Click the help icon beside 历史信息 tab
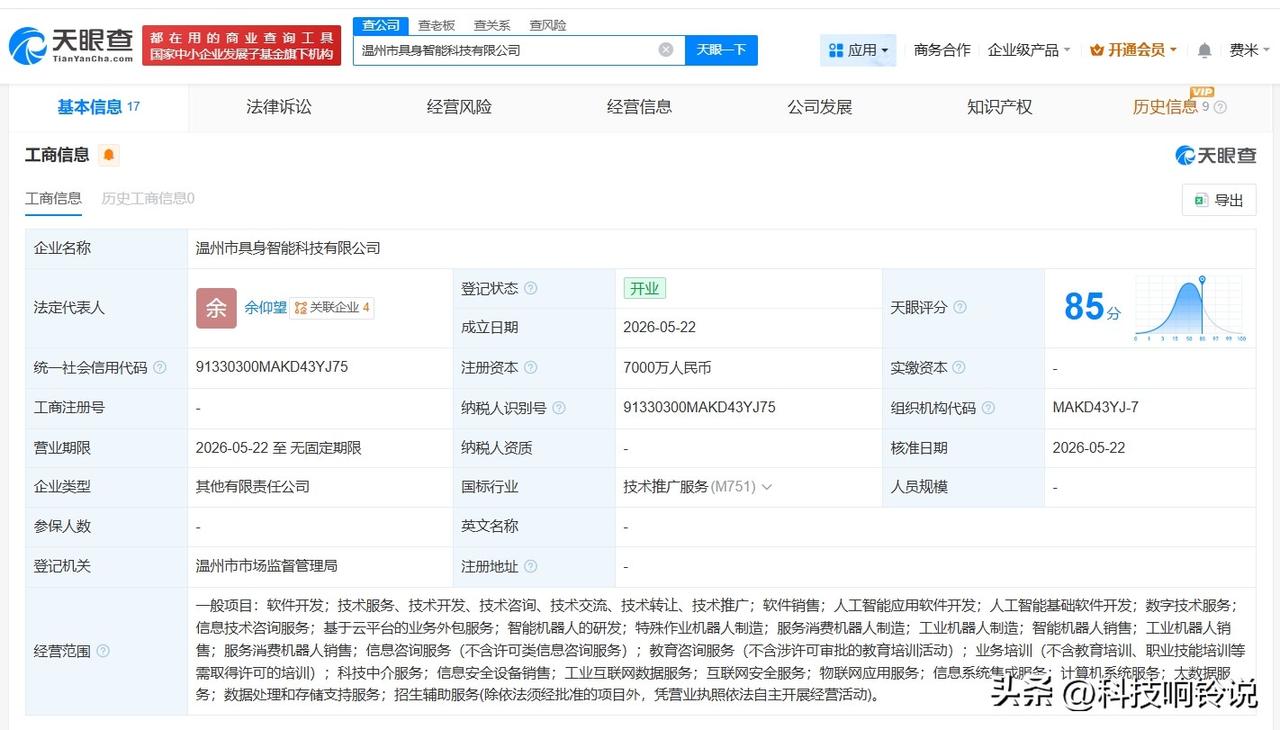This screenshot has height=730, width=1280. pyautogui.click(x=1220, y=107)
